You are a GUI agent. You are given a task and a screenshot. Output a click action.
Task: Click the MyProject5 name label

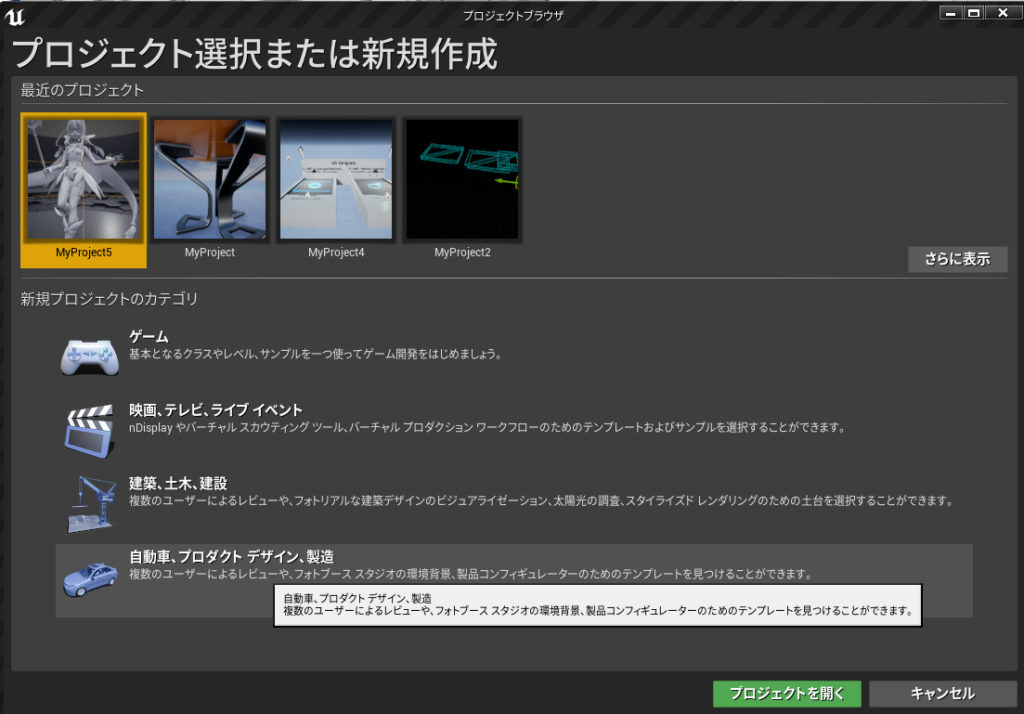tap(84, 253)
